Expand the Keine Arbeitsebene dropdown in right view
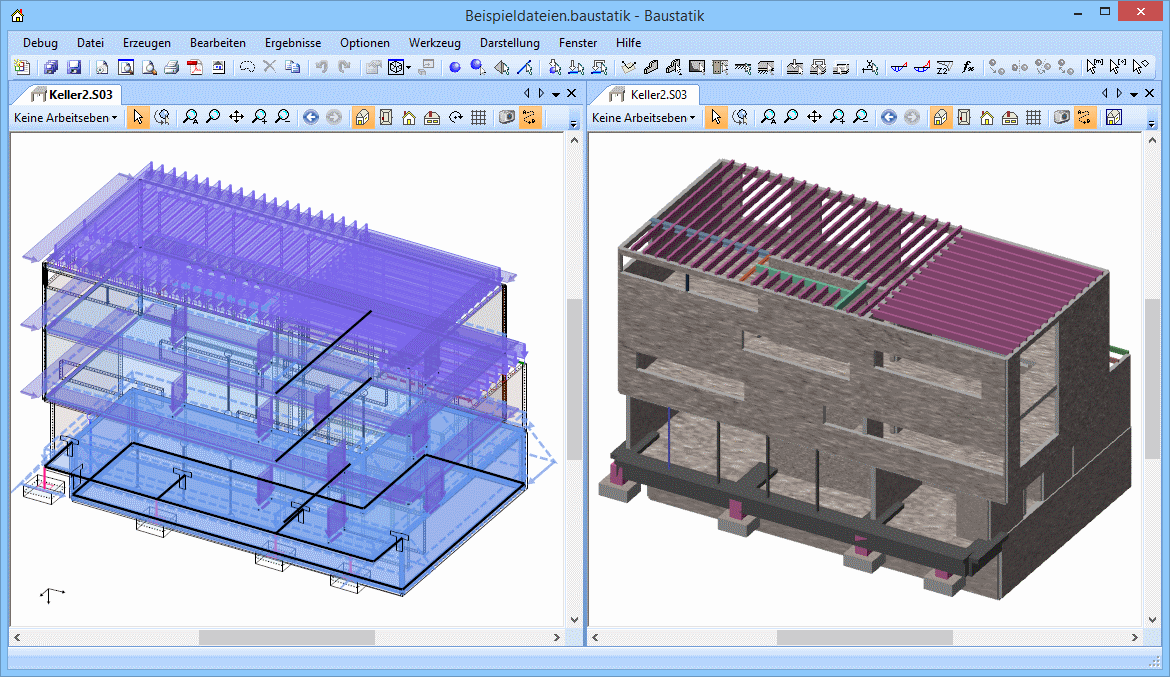The height and width of the screenshot is (677, 1170). pyautogui.click(x=643, y=117)
